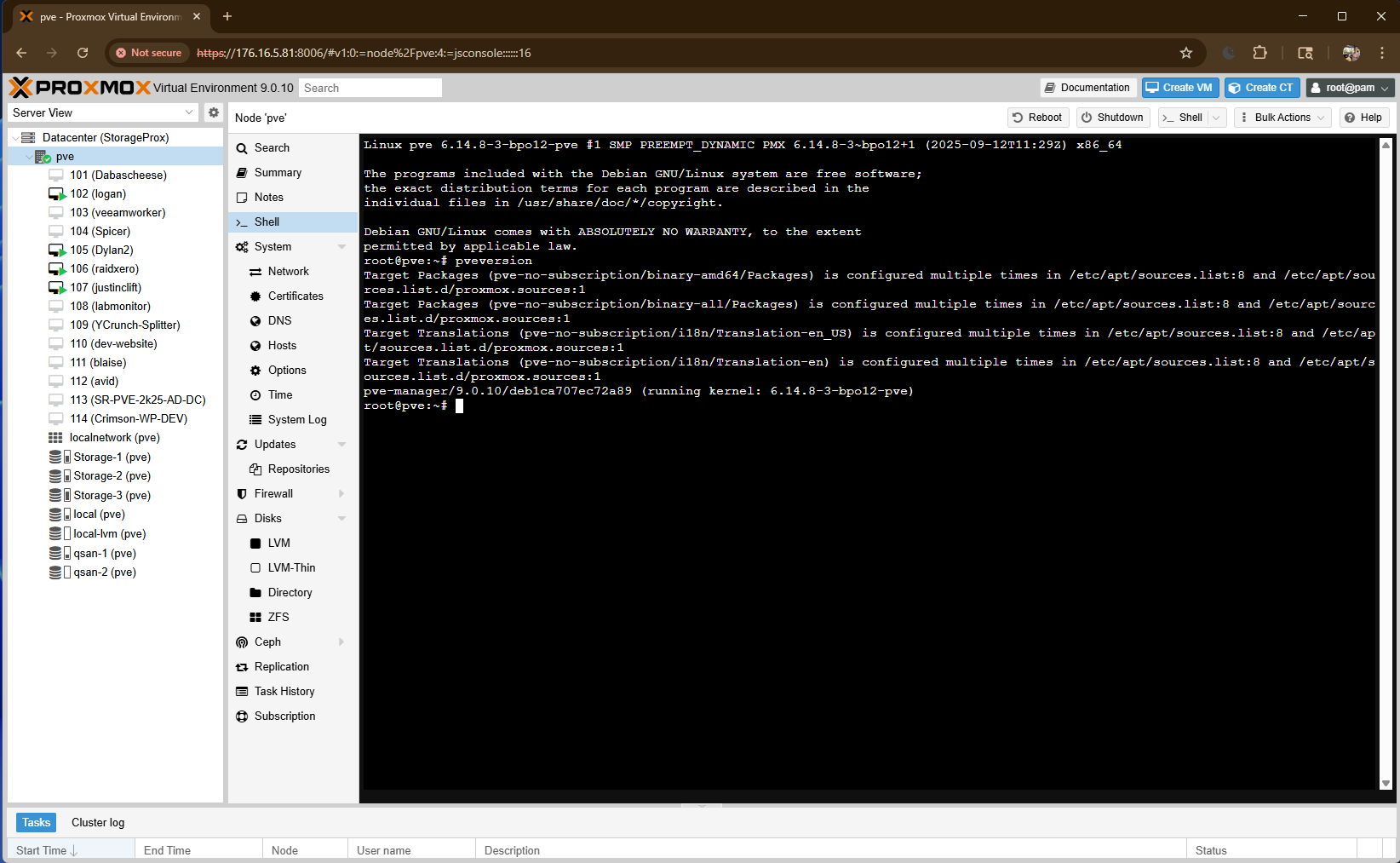
Task: Collapse the System section arrow
Action: [x=342, y=247]
